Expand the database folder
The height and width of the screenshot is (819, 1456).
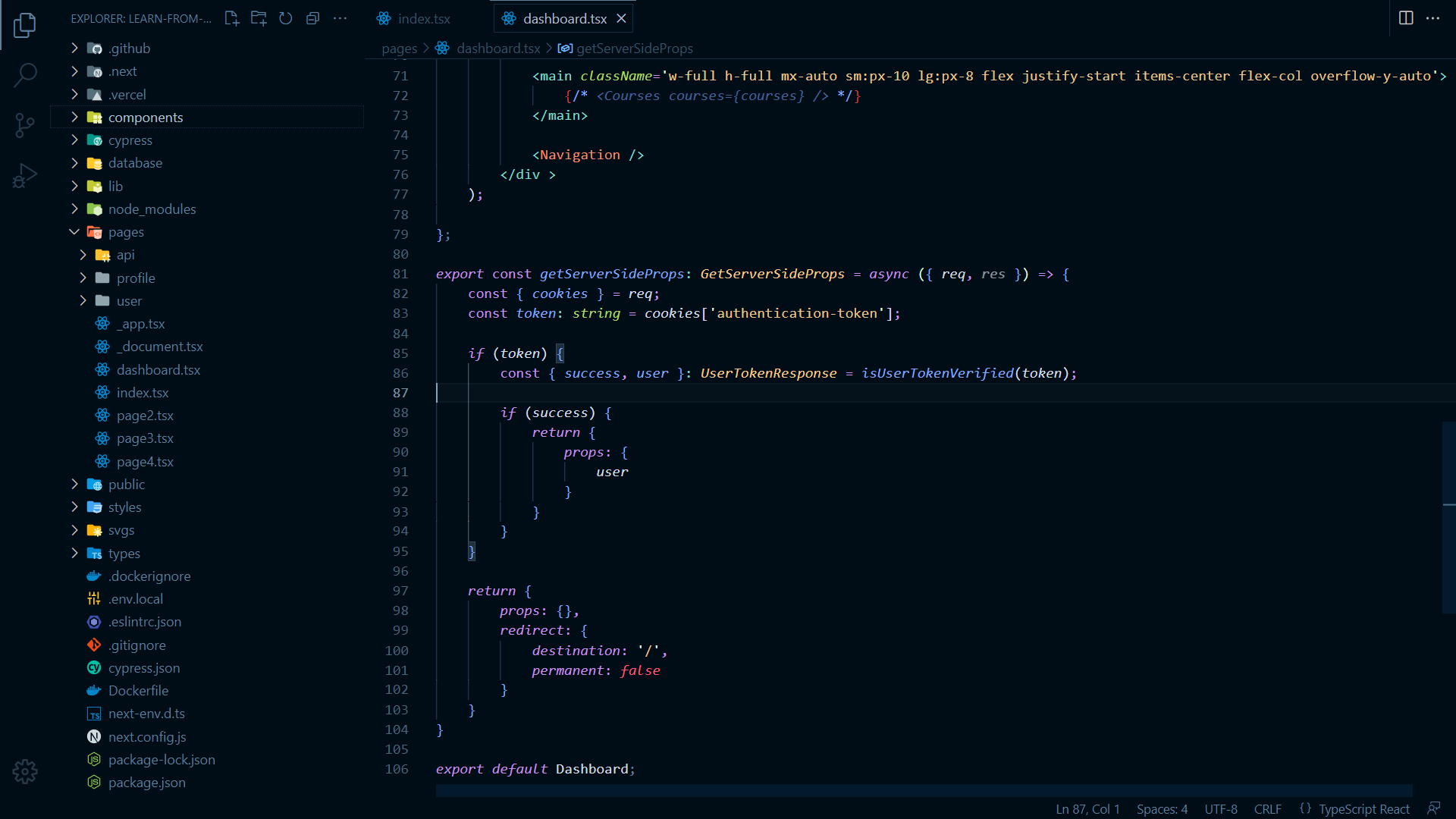click(x=207, y=163)
